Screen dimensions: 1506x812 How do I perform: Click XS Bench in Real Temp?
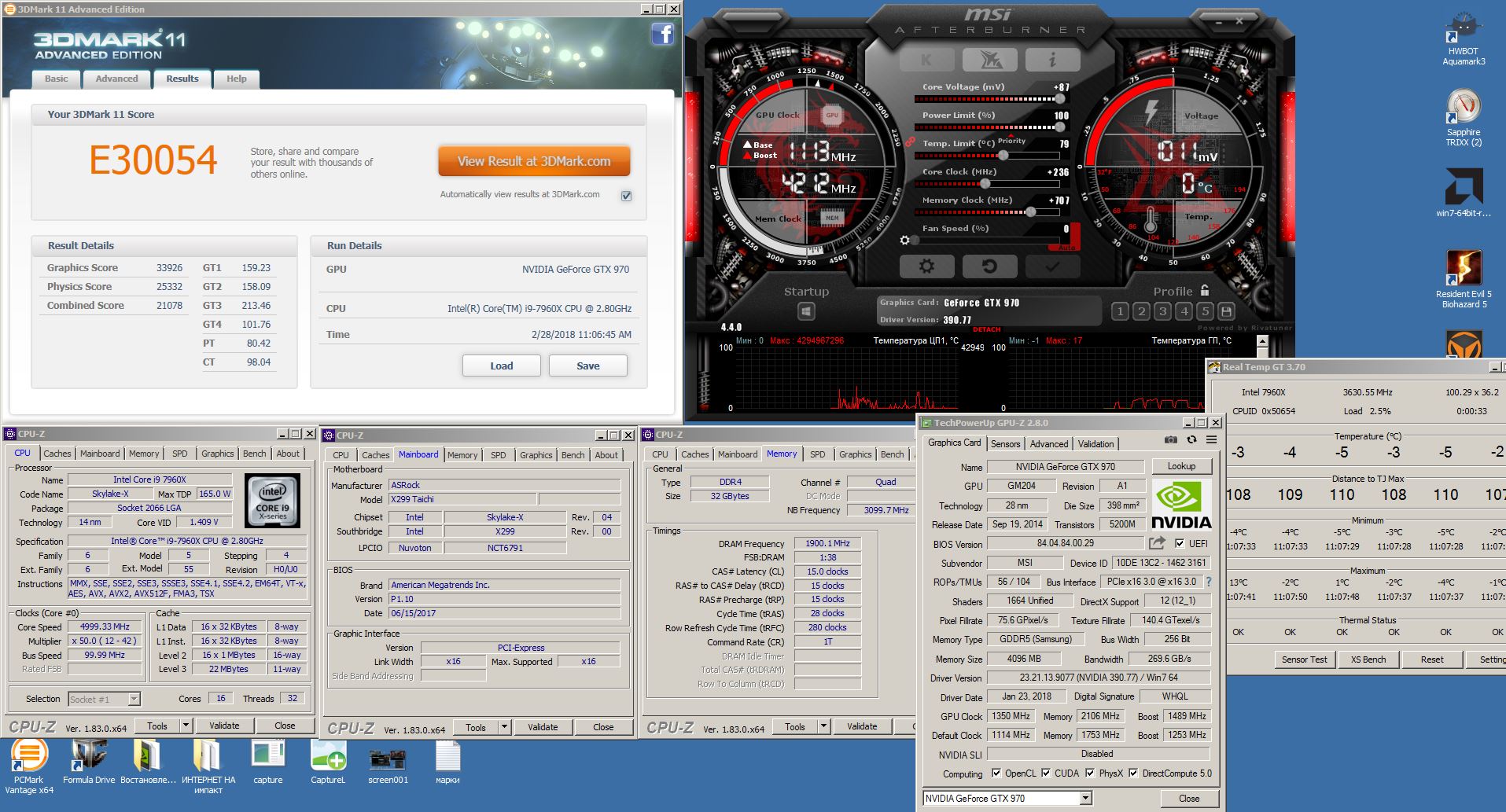tap(1368, 660)
